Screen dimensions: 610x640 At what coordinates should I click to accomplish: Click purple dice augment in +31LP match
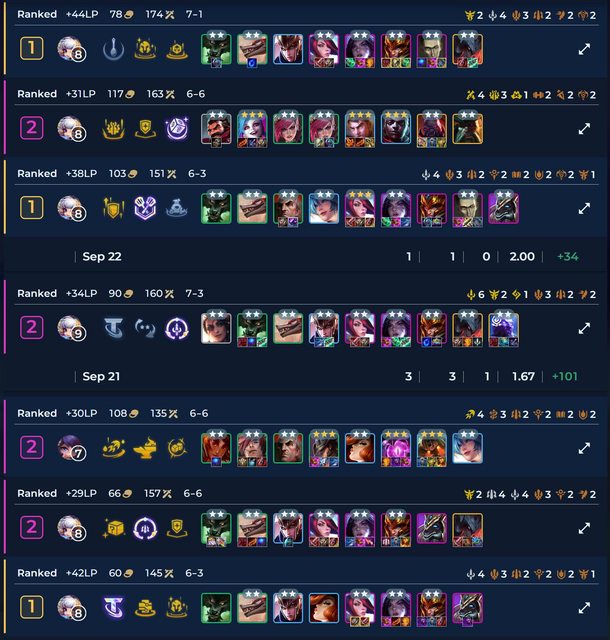pos(177,129)
